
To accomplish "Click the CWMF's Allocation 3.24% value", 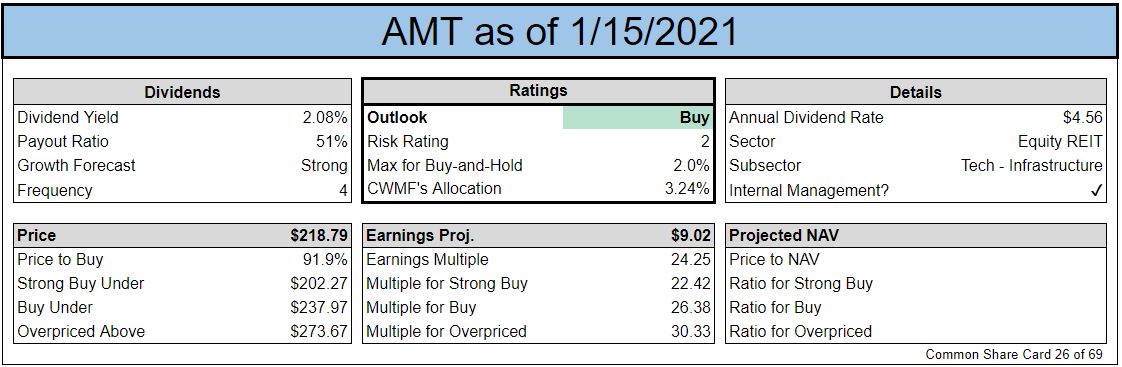I will 686,189.
